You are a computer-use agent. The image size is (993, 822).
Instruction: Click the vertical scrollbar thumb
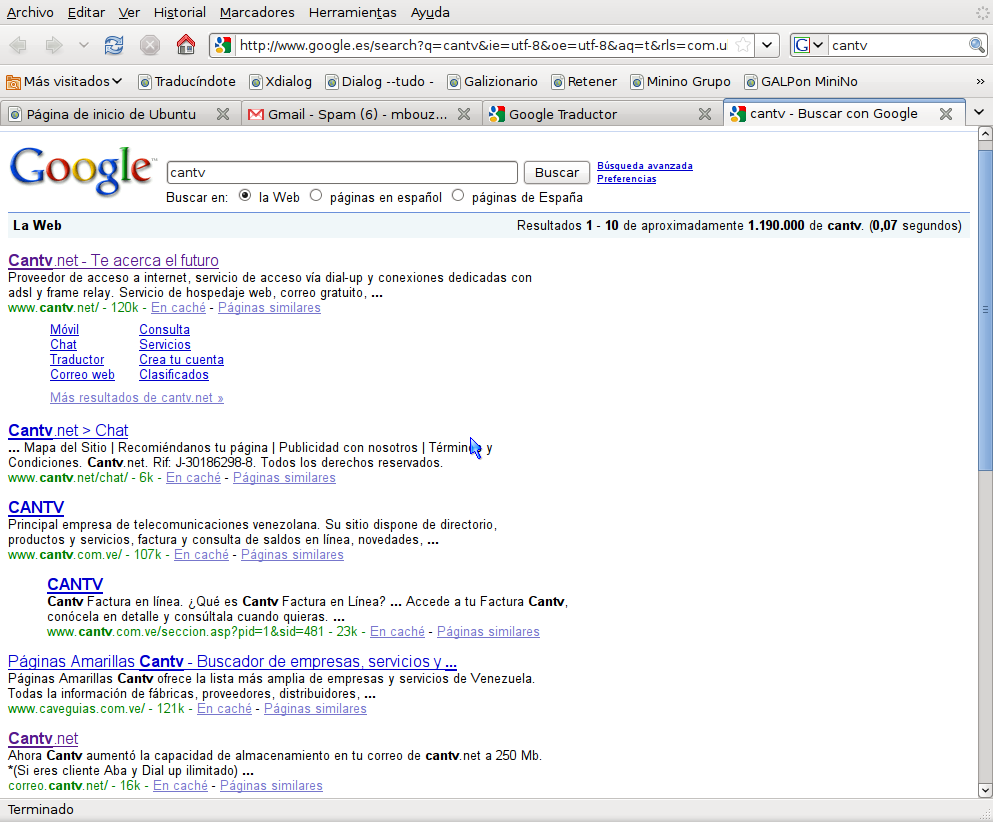[985, 310]
